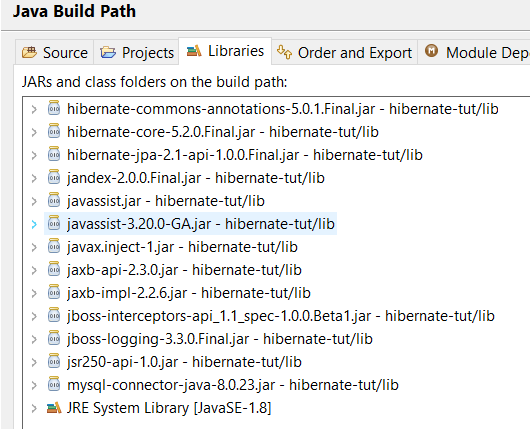Click the jsr250-api-1.0.jar jar icon
The height and width of the screenshot is (429, 530).
tap(54, 361)
